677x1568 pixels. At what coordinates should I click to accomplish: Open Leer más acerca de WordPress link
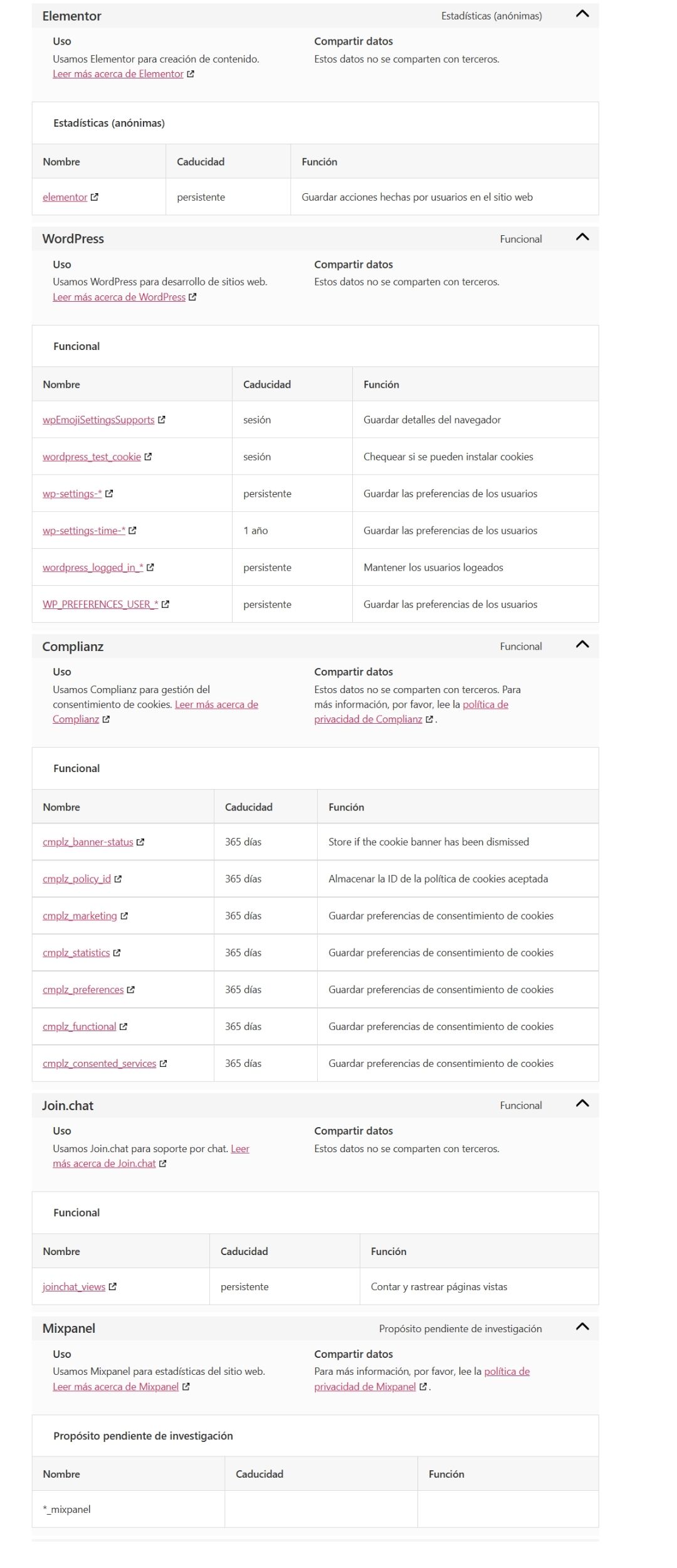tap(119, 297)
